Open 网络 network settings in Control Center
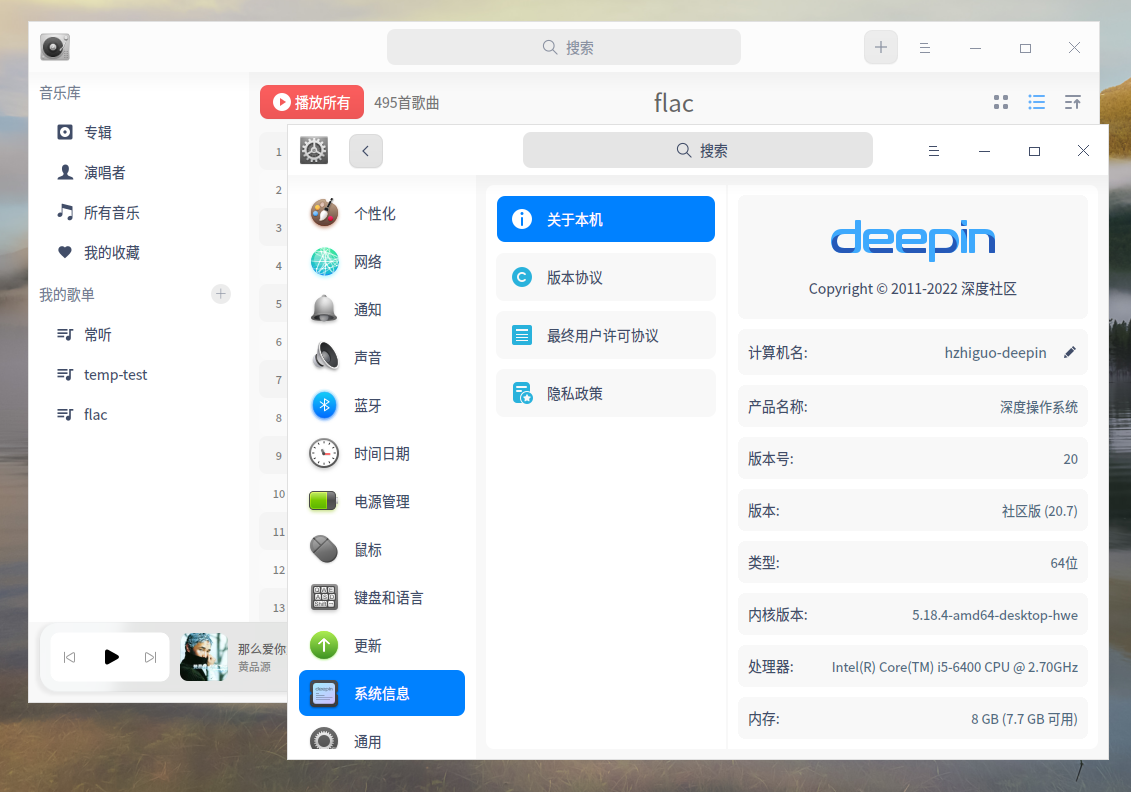Screen dimensions: 1131x792 tap(368, 261)
